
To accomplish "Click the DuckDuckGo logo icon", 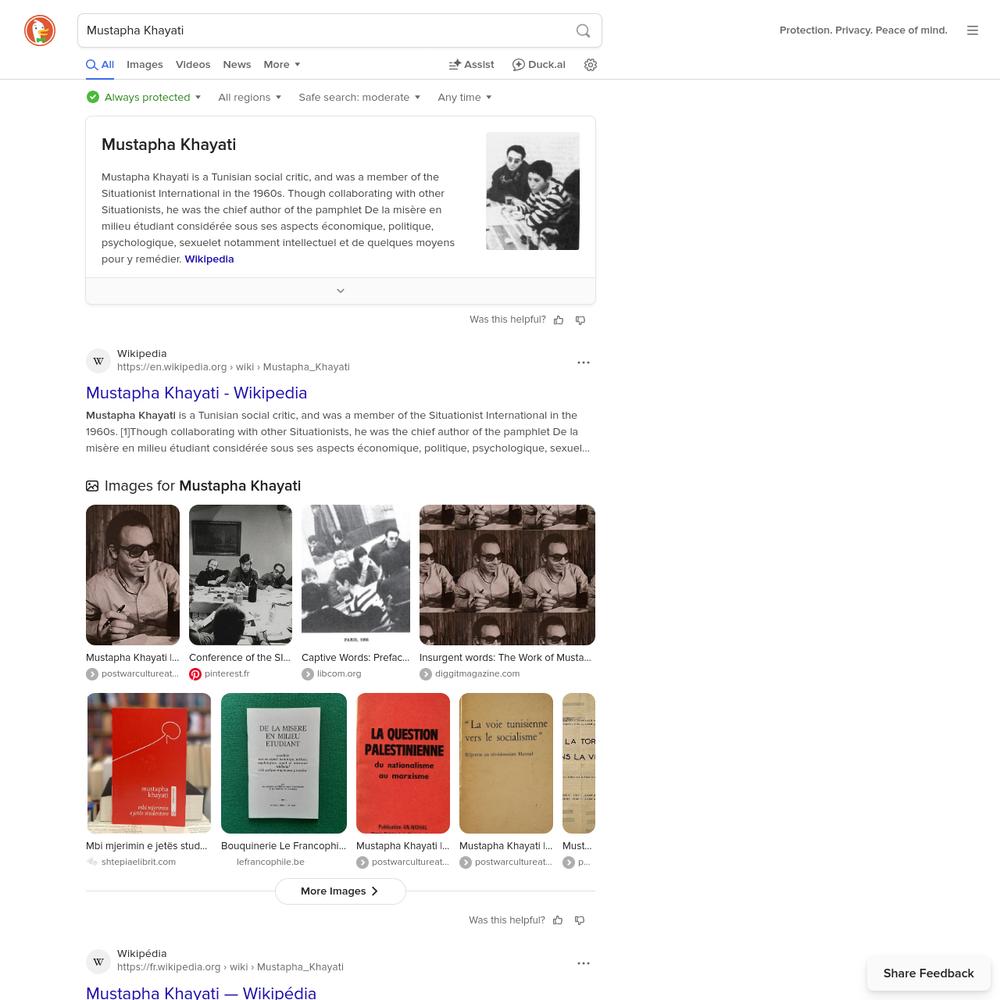I will pos(40,30).
